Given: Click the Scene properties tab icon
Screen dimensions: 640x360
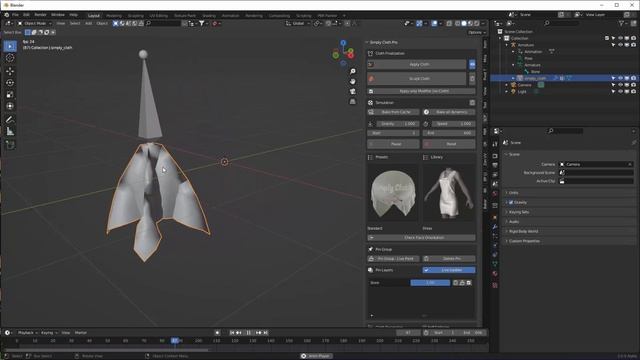Looking at the screenshot, I should tap(495, 184).
